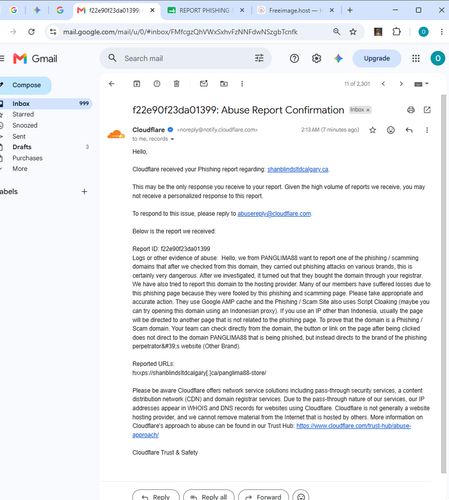The height and width of the screenshot is (500, 449).
Task: Go back to inbox with back arrow
Action: pyautogui.click(x=112, y=84)
